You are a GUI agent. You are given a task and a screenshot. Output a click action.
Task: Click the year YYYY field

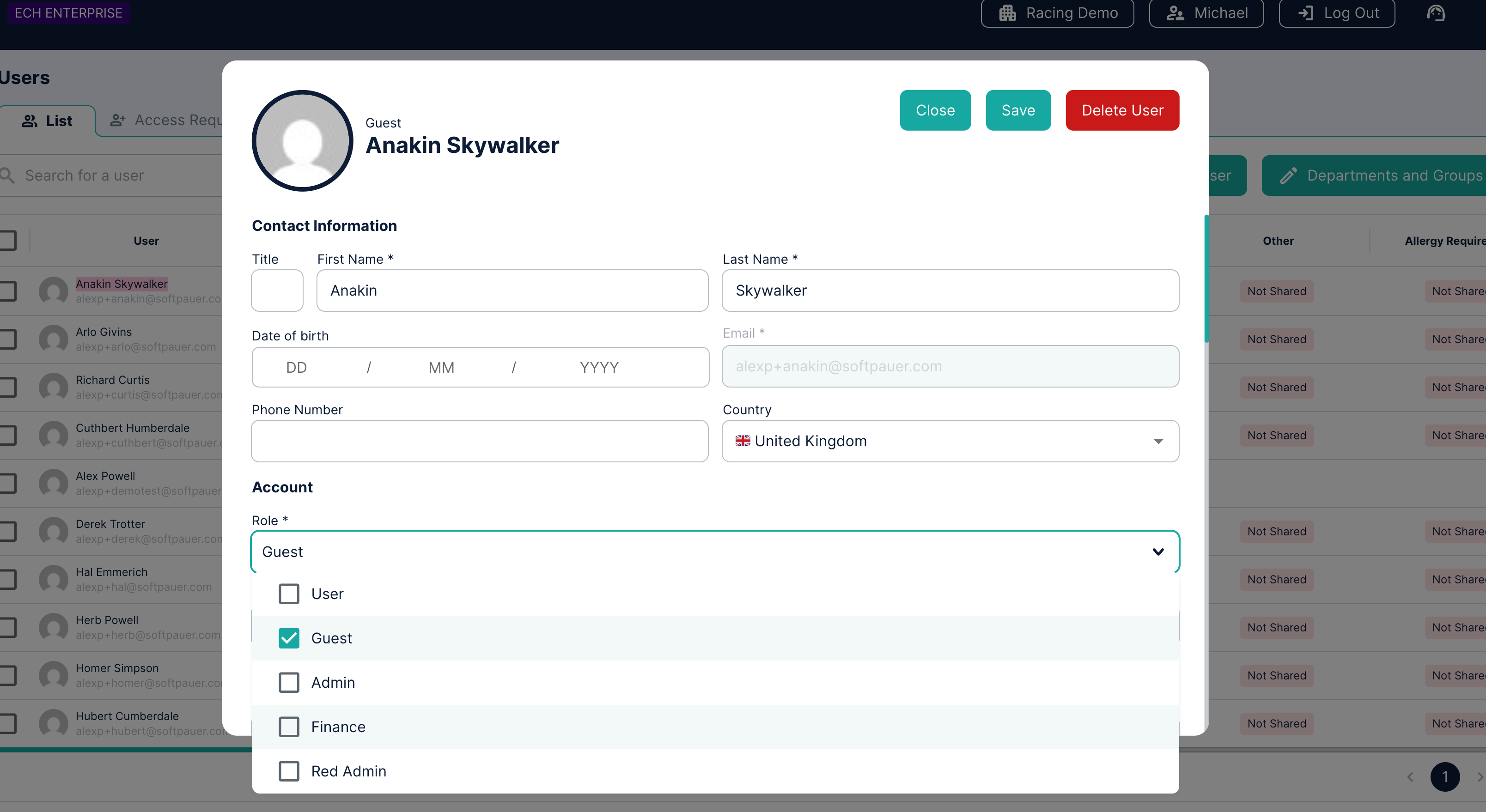click(599, 367)
